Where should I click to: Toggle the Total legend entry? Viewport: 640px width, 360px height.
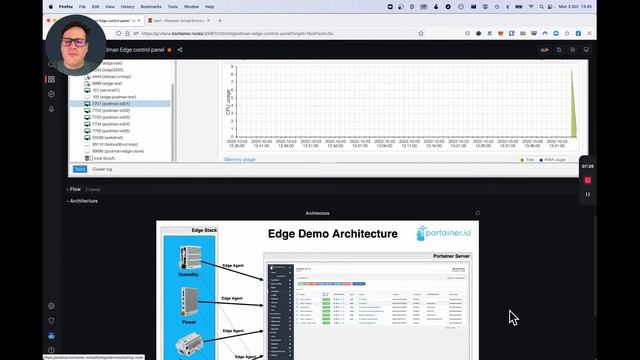tap(527, 160)
